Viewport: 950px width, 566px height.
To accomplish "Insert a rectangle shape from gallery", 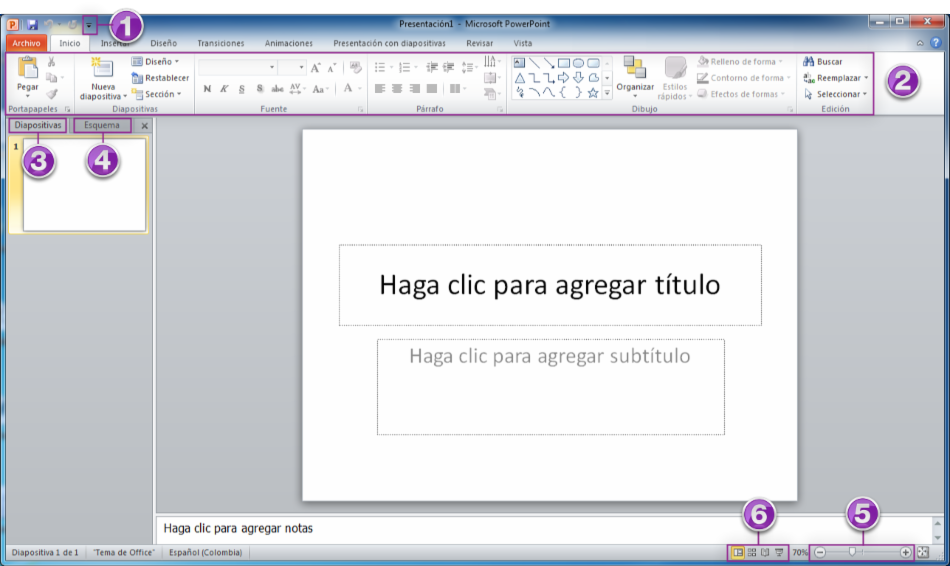I will coord(563,63).
